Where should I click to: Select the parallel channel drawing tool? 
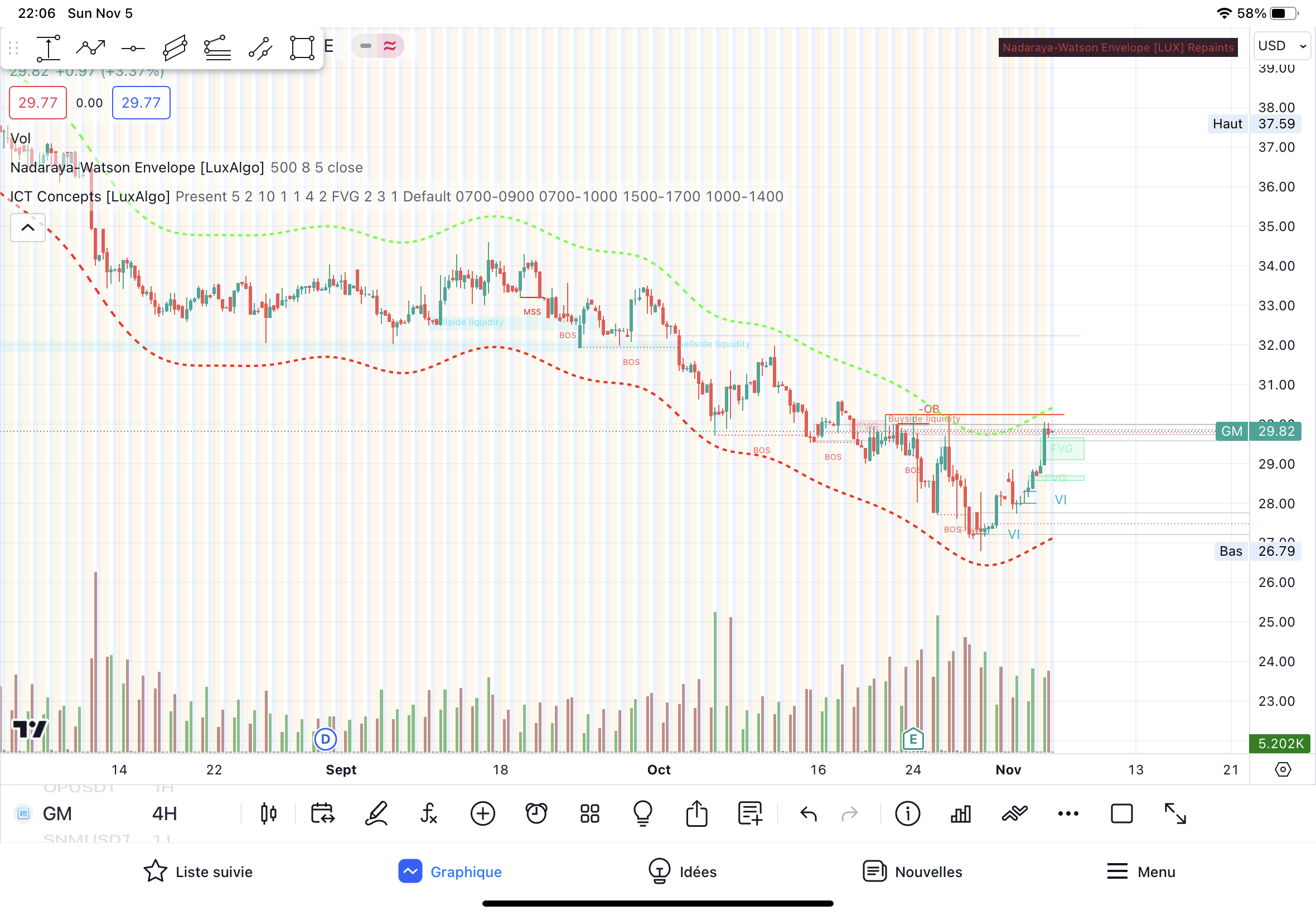[175, 47]
